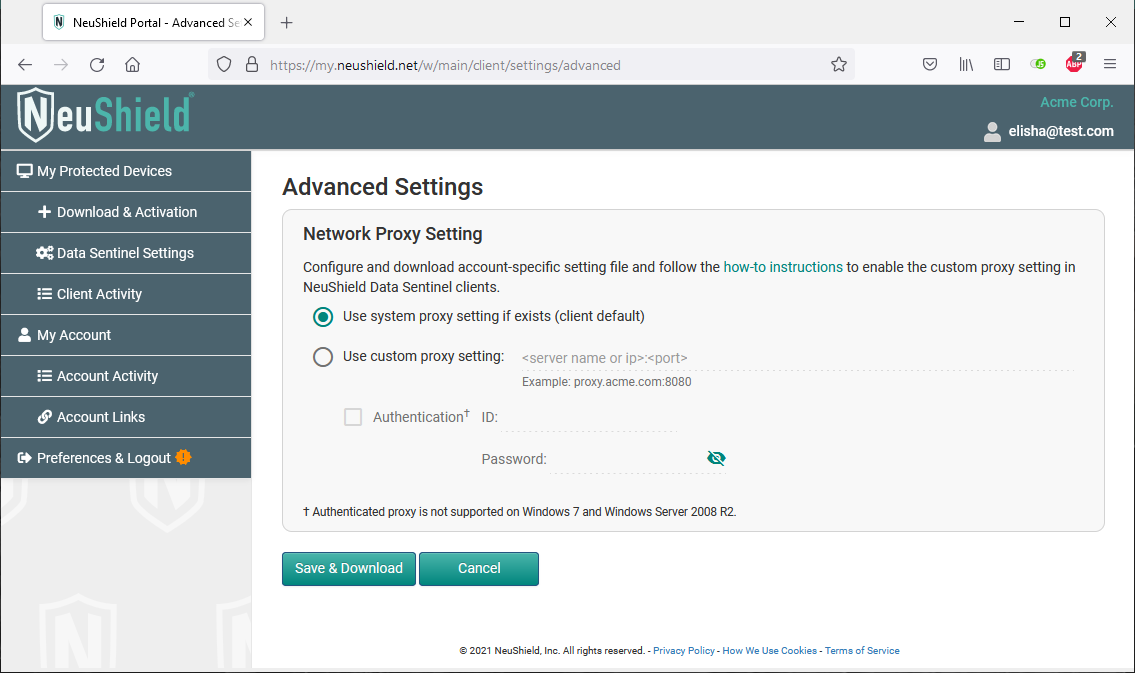Select My Protected Devices monitor icon
1135x673 pixels.
click(x=24, y=171)
